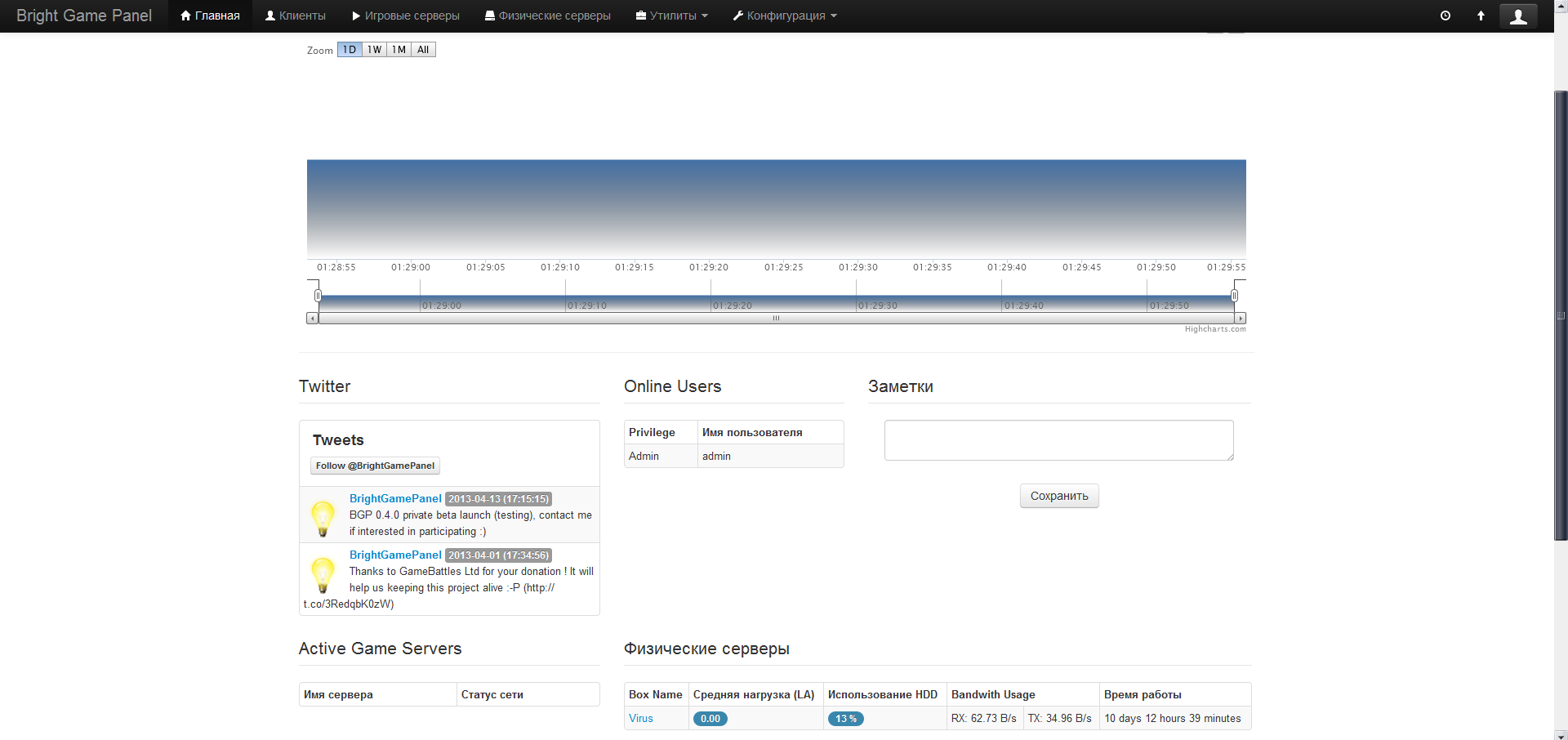The image size is (1568, 740).
Task: Click the chart navigator scrollbar thumb
Action: point(776,319)
